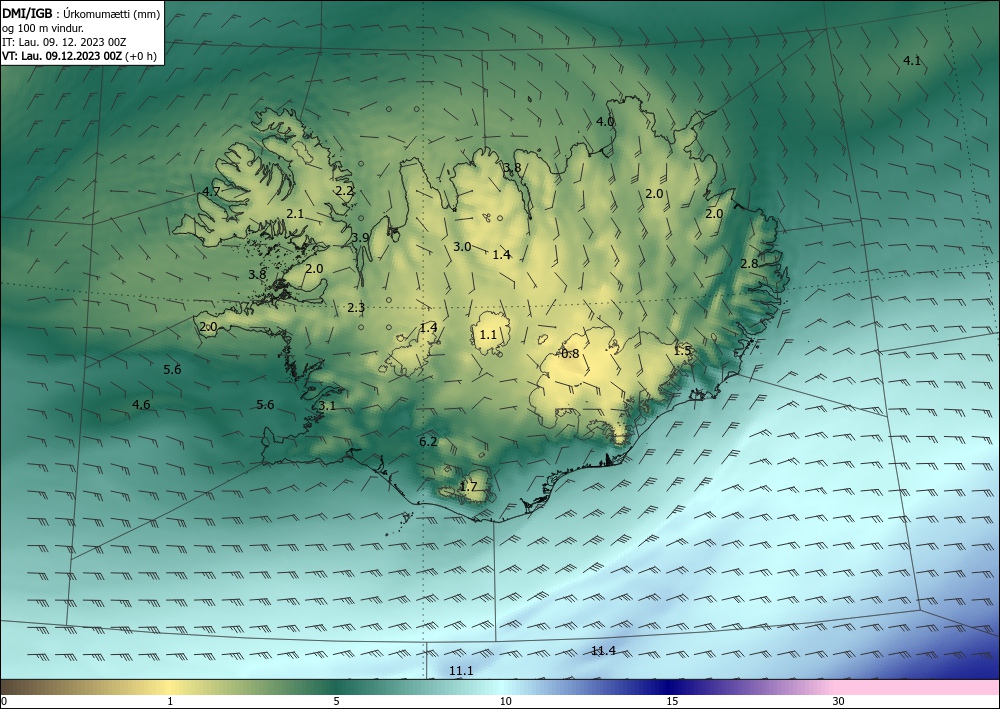Click the valid time "VT: Lau. 09.12.2023 00Z (+0 h)"

pyautogui.click(x=79, y=56)
